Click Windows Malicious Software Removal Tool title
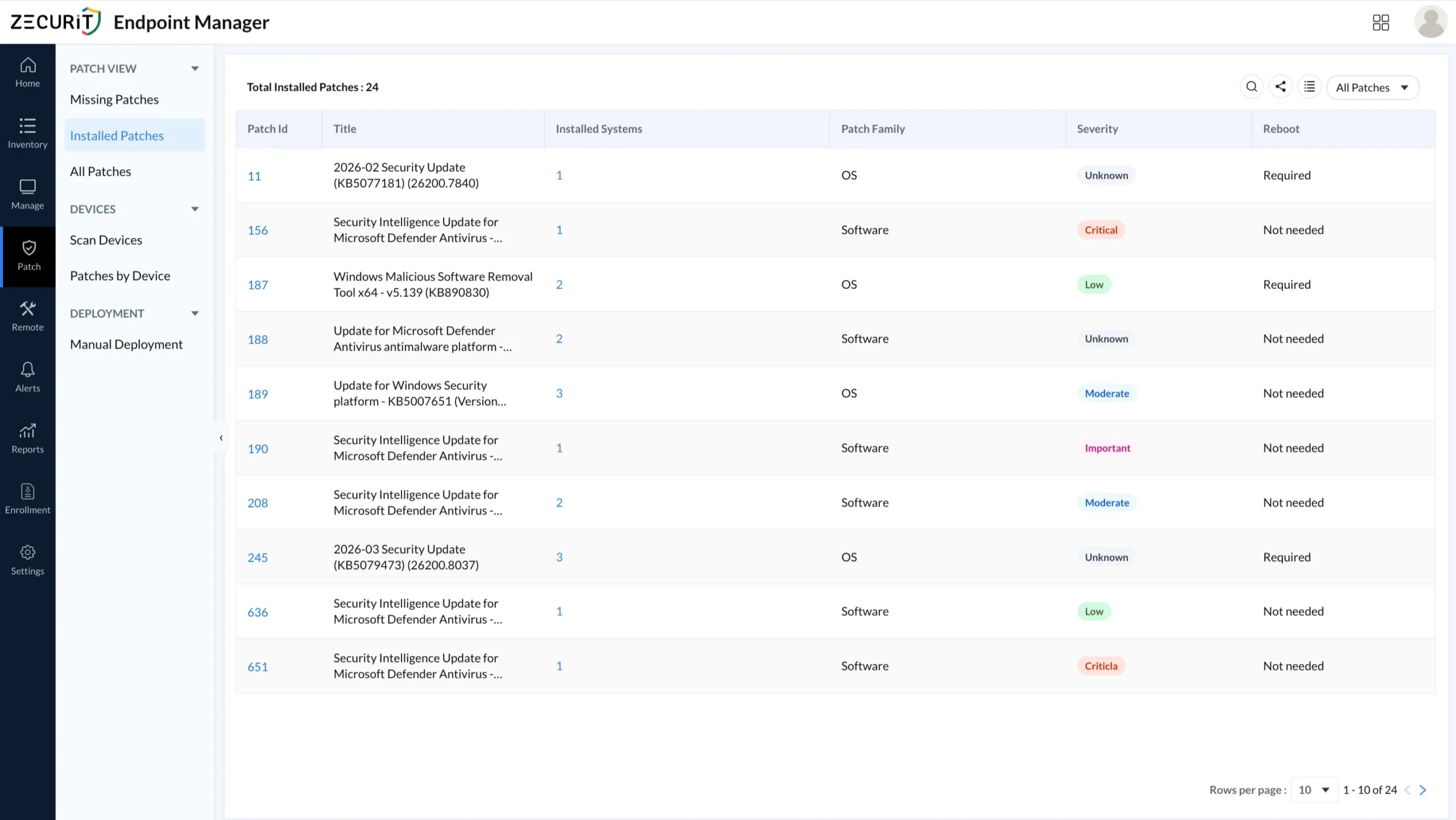Screen dimensions: 1456x820 (x=433, y=285)
